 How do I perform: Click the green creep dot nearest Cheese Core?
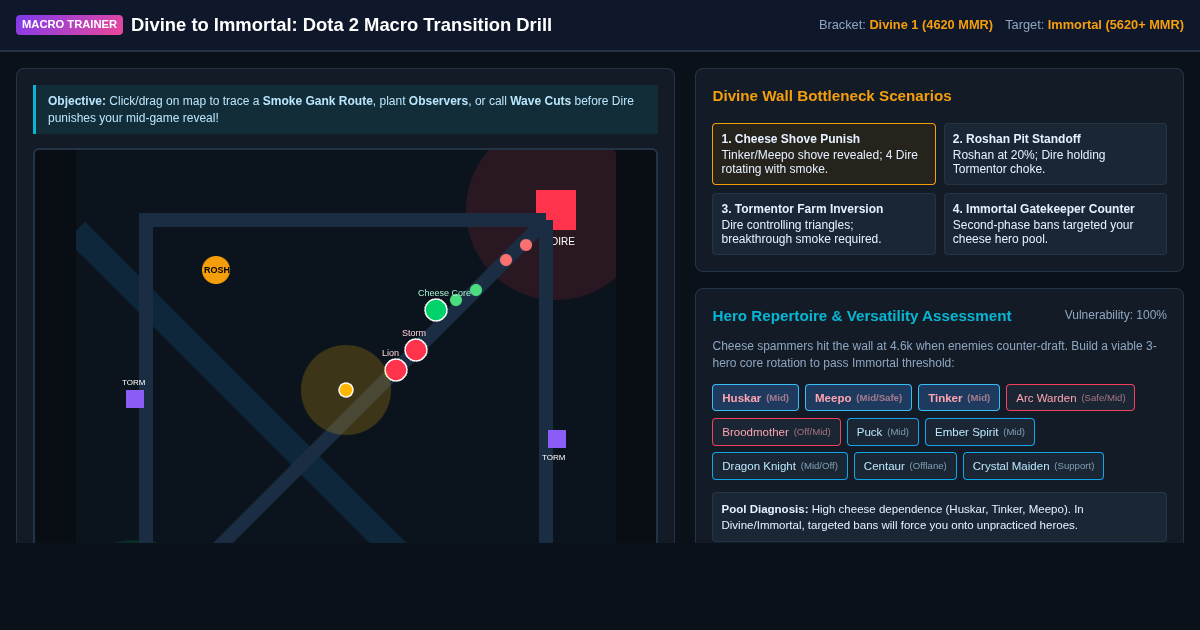[456, 300]
